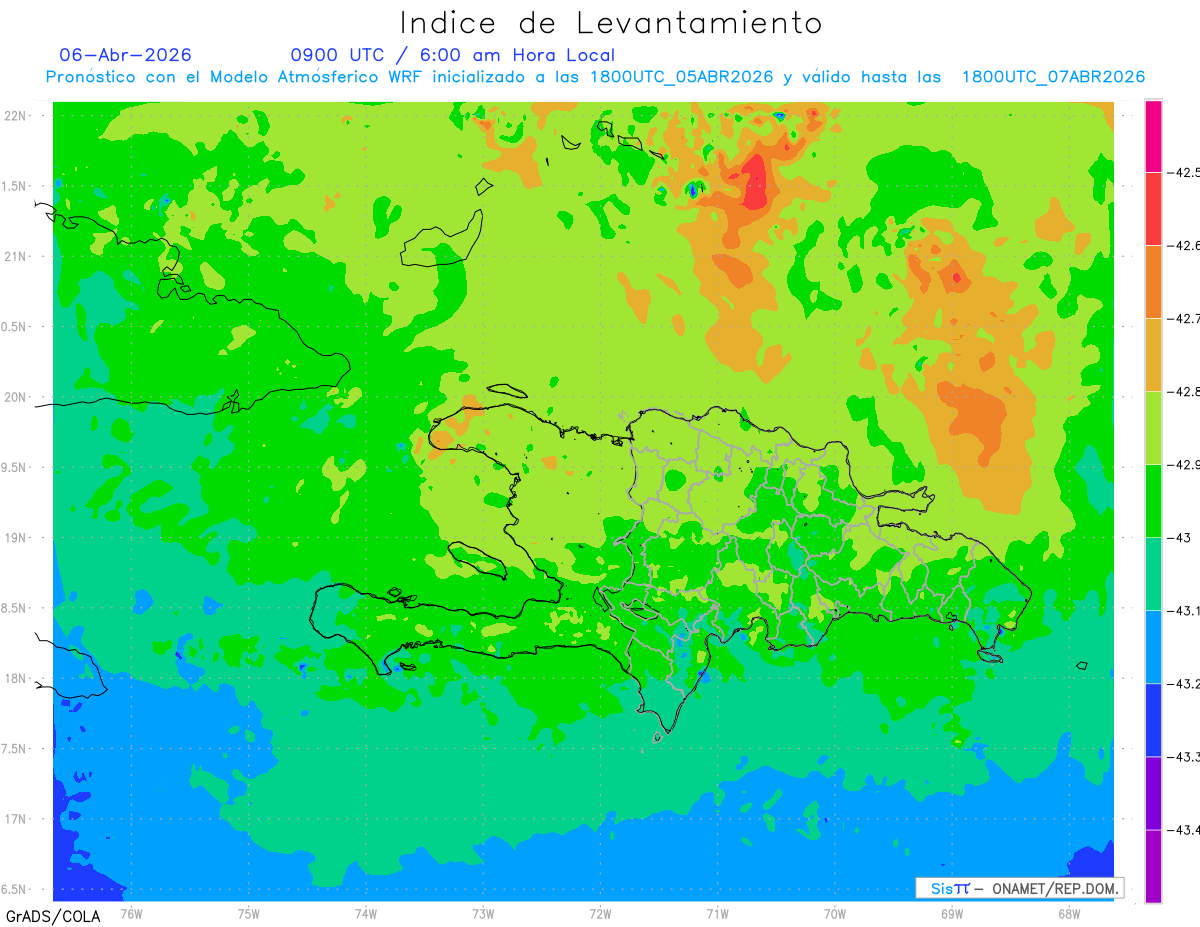The height and width of the screenshot is (927, 1200).
Task: Click the red swatch below -42.5
Action: (x=1153, y=209)
